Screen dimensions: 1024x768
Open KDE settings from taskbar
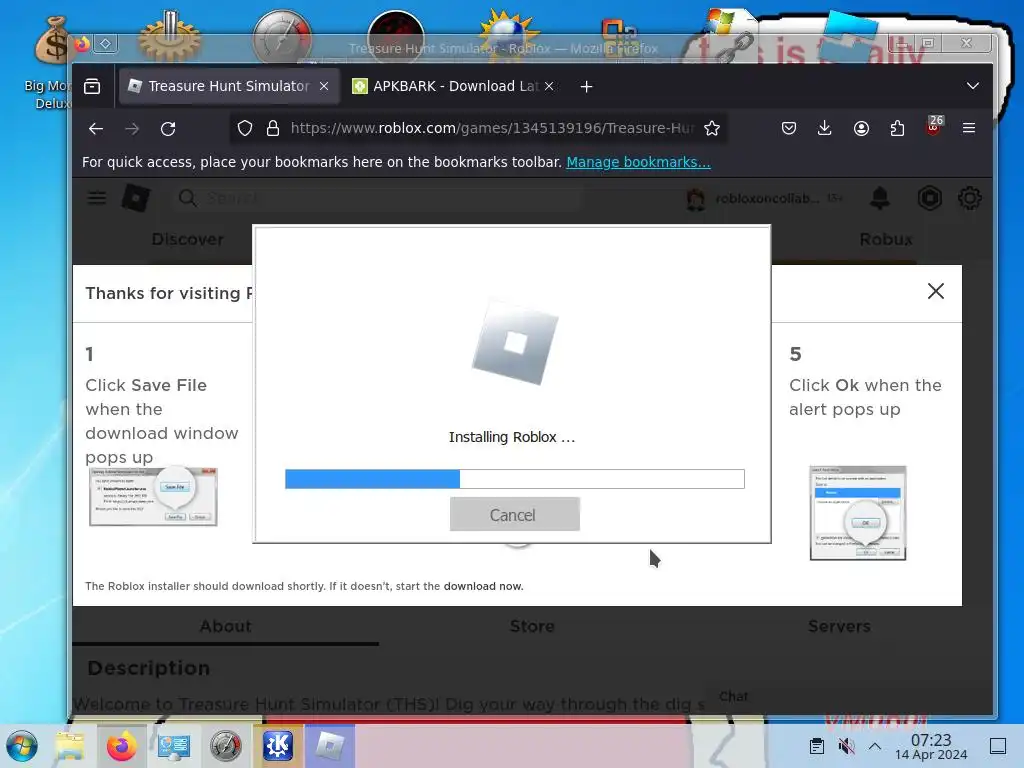278,746
